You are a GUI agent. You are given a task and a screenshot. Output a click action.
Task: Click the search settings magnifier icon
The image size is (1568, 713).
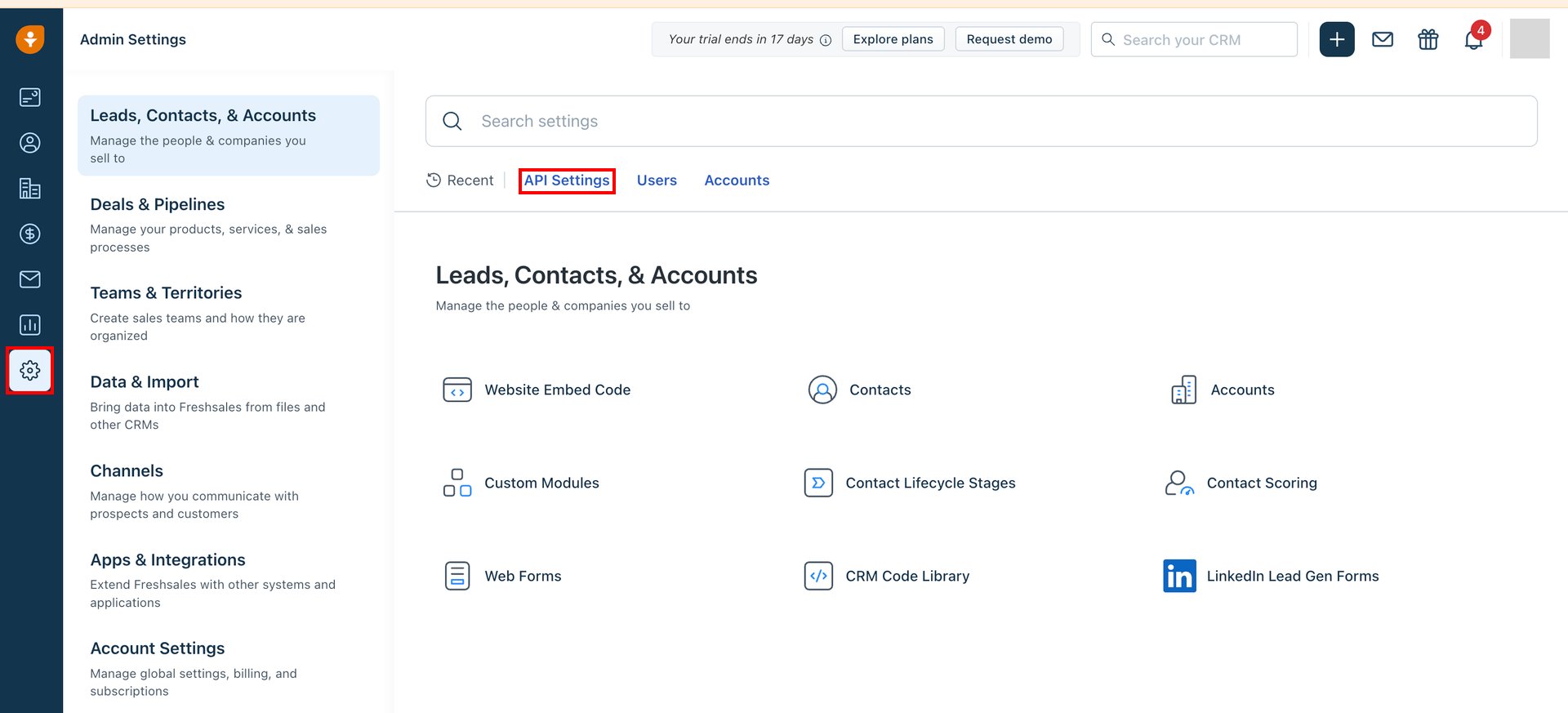[452, 122]
